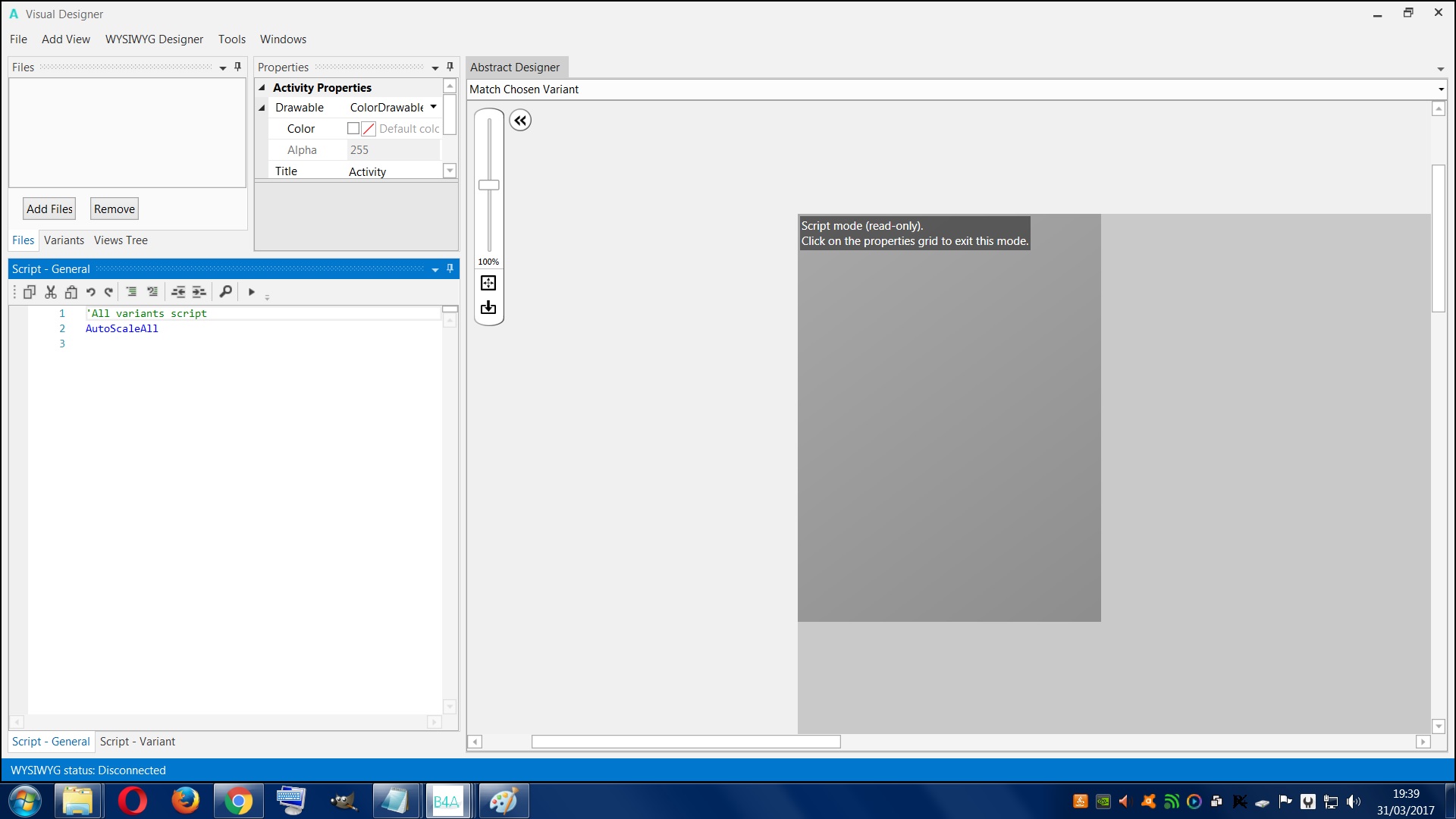Viewport: 1456px width, 819px height.
Task: Collapse the Drawable property group
Action: (x=262, y=108)
